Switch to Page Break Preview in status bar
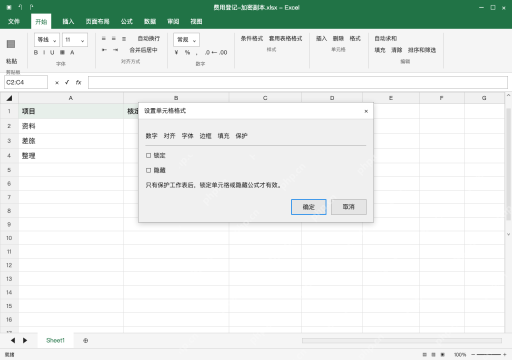Screen dimensions: 512x360 tap(443, 355)
